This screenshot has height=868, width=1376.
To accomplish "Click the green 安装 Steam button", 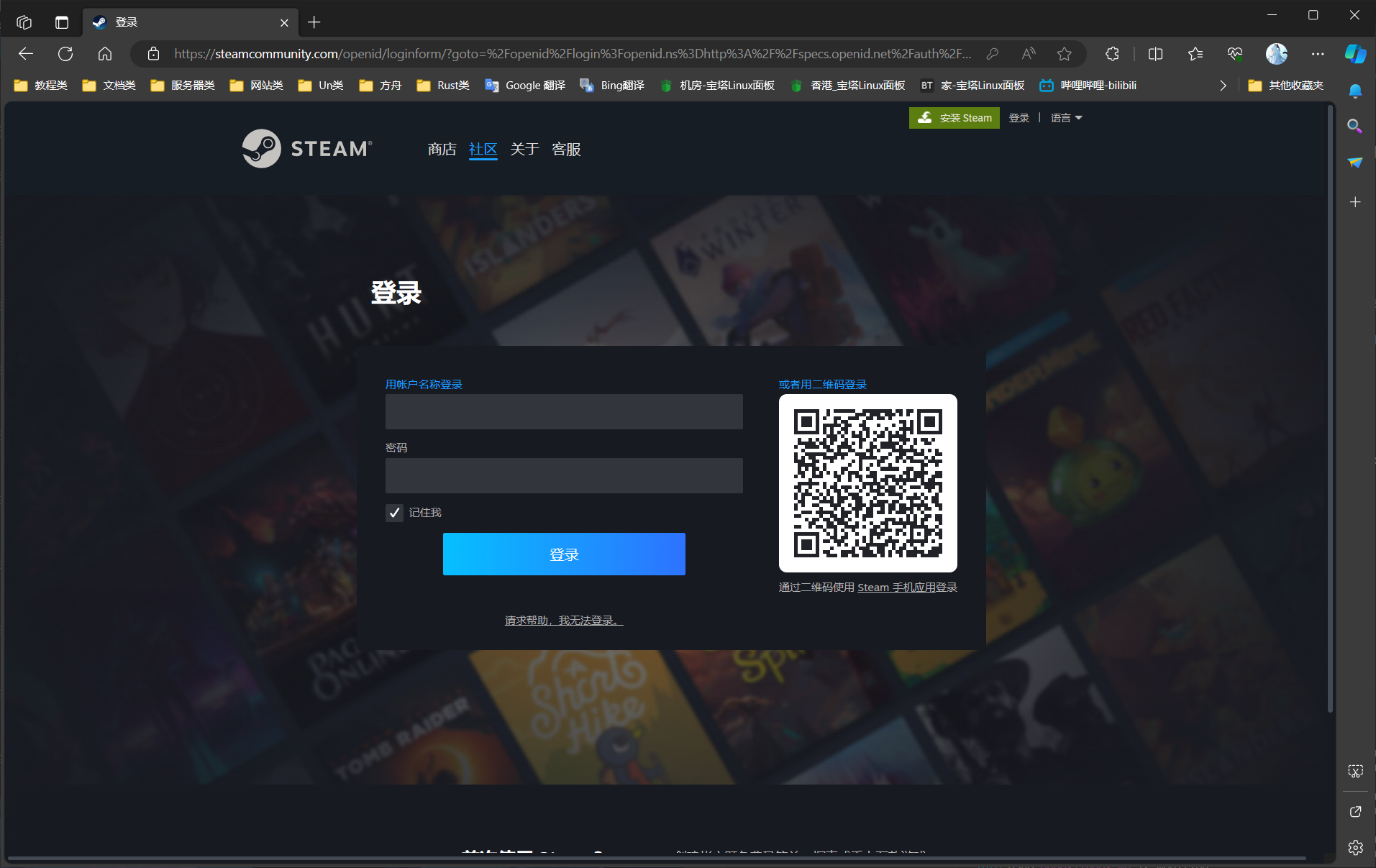I will (954, 118).
